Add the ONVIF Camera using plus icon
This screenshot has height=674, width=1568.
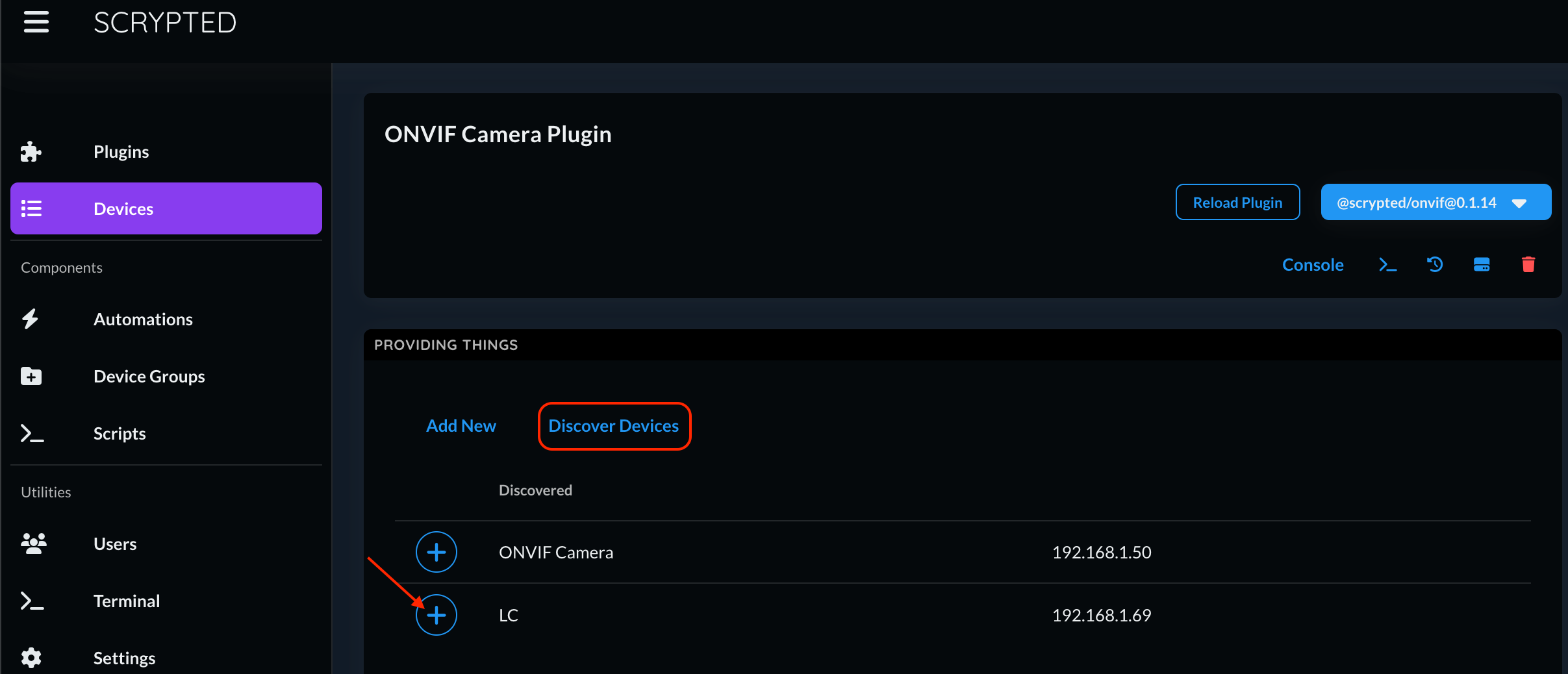[x=436, y=552]
